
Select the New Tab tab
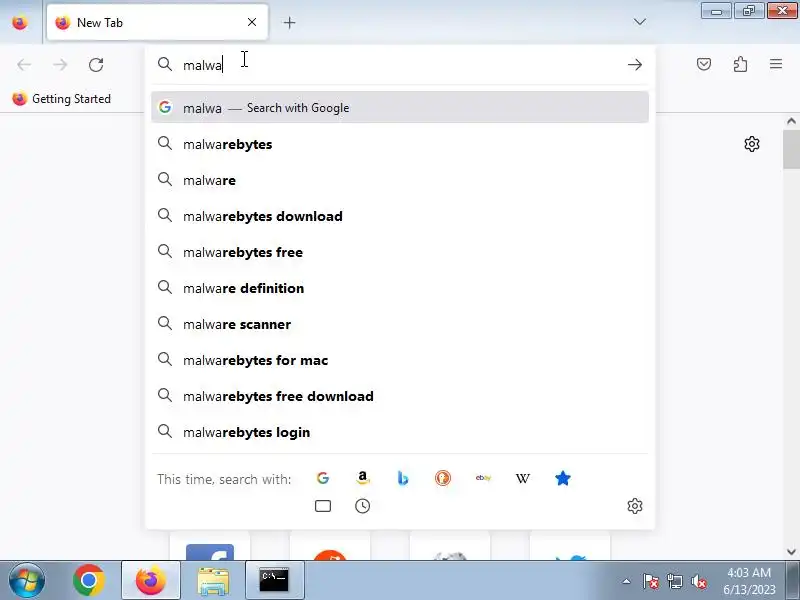[x=157, y=22]
